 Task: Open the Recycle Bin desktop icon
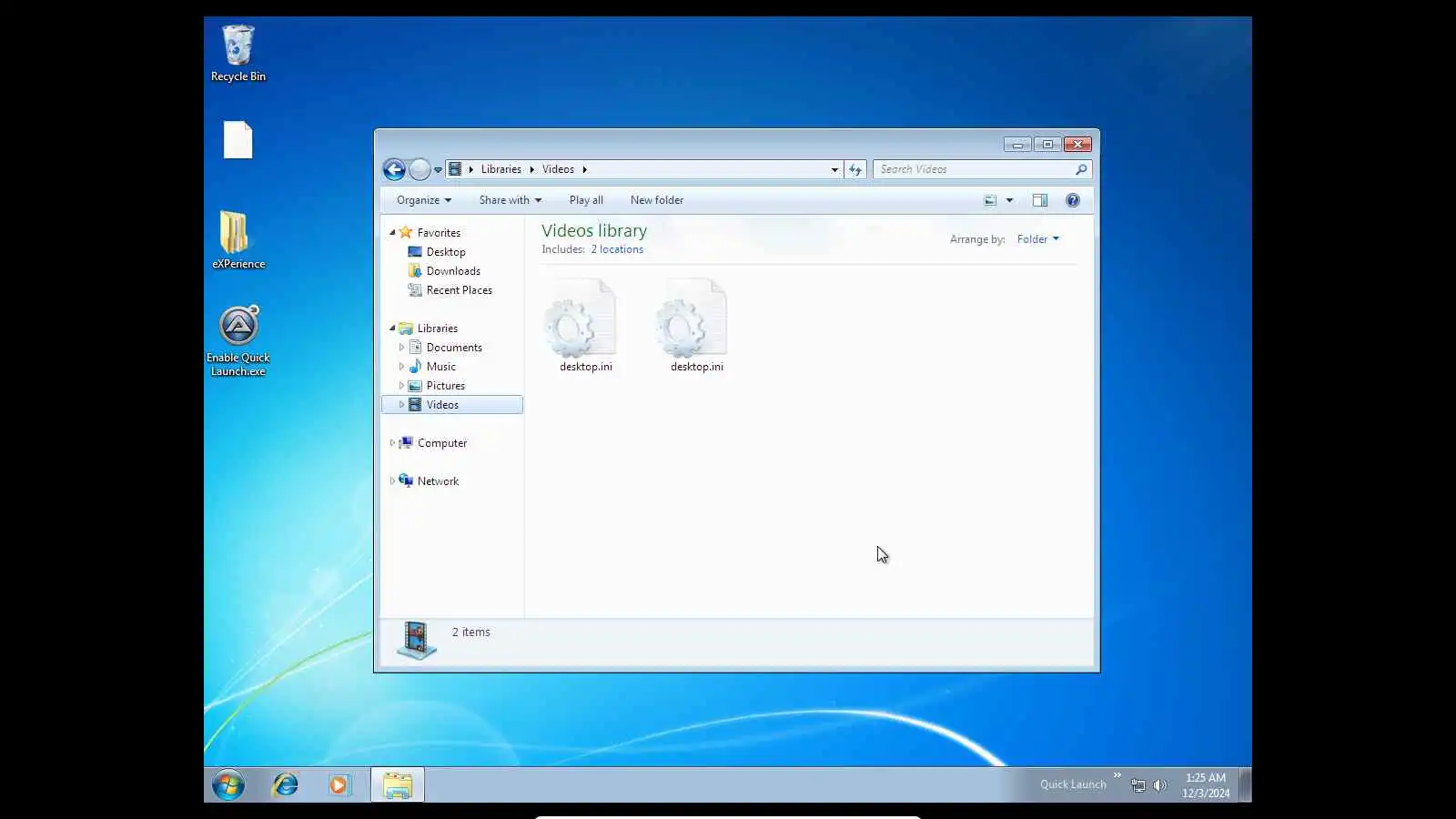(238, 54)
